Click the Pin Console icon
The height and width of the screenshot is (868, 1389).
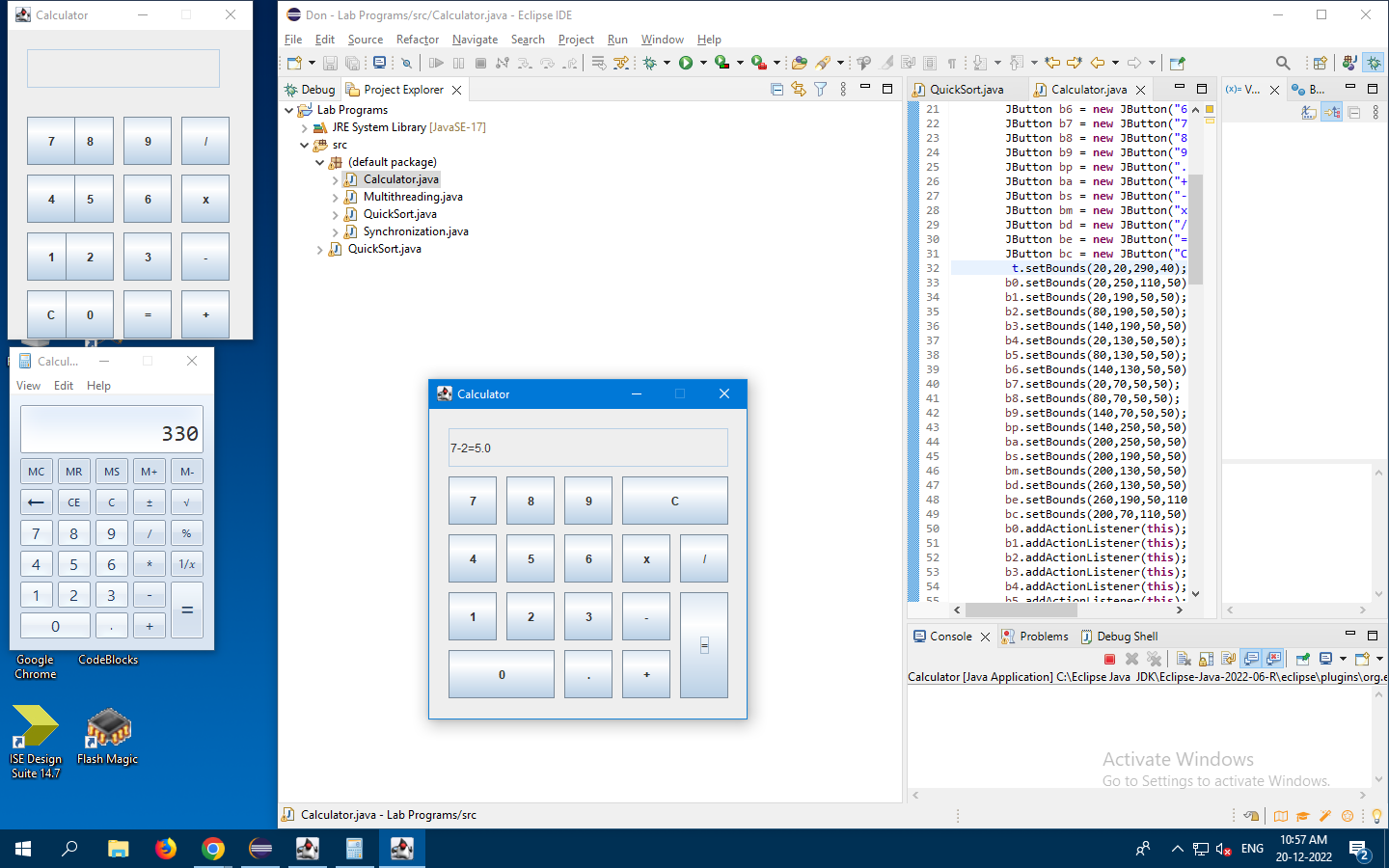point(1303,659)
